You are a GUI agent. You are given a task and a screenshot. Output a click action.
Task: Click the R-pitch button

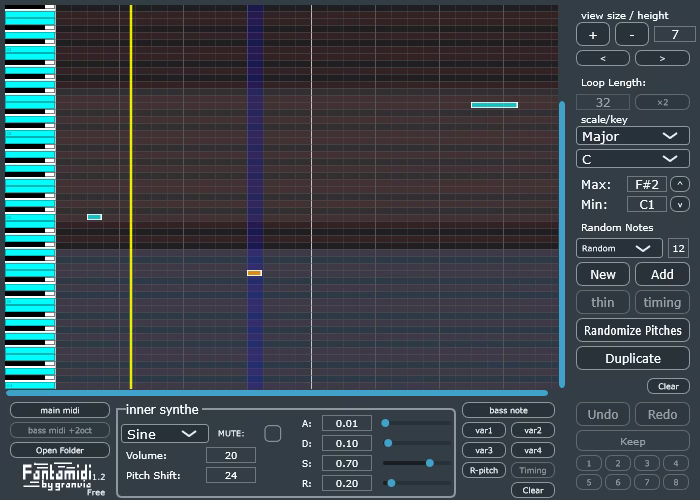484,470
